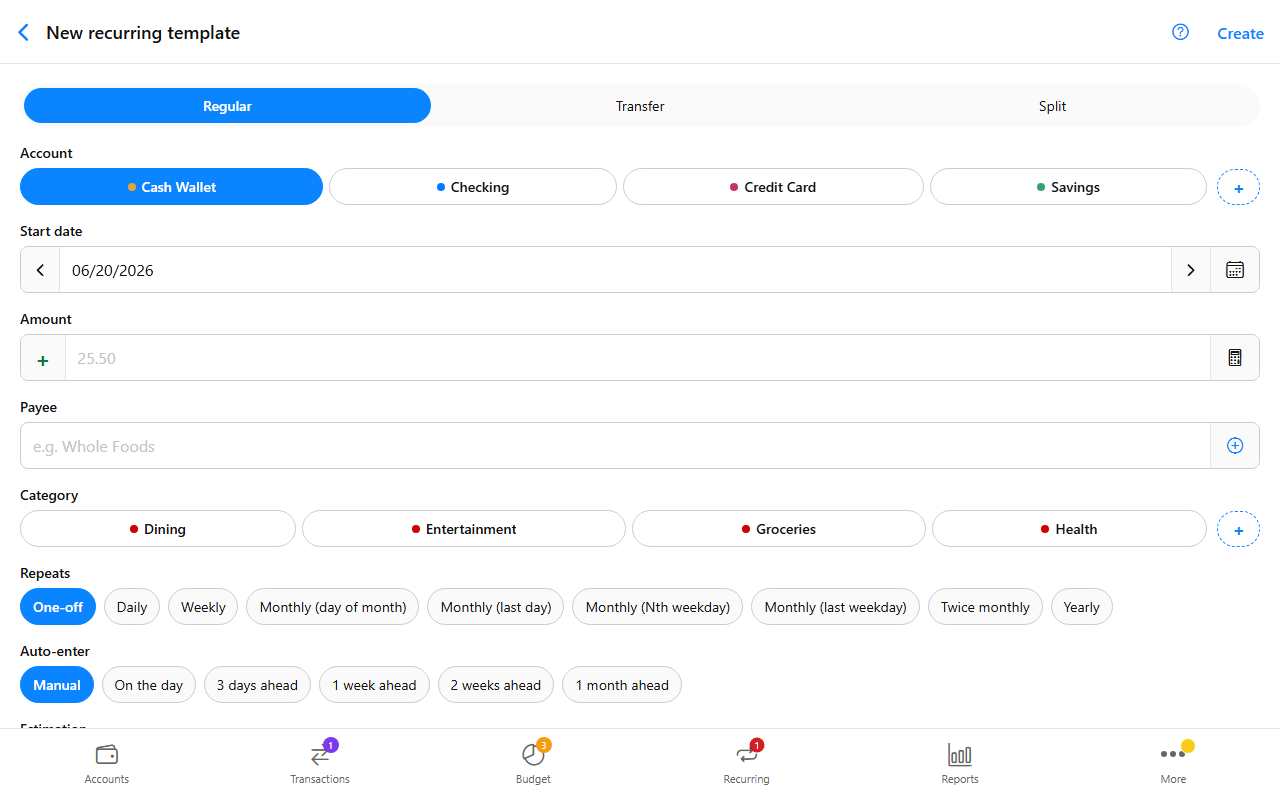Click the Amount input field
The height and width of the screenshot is (800, 1280).
[638, 358]
